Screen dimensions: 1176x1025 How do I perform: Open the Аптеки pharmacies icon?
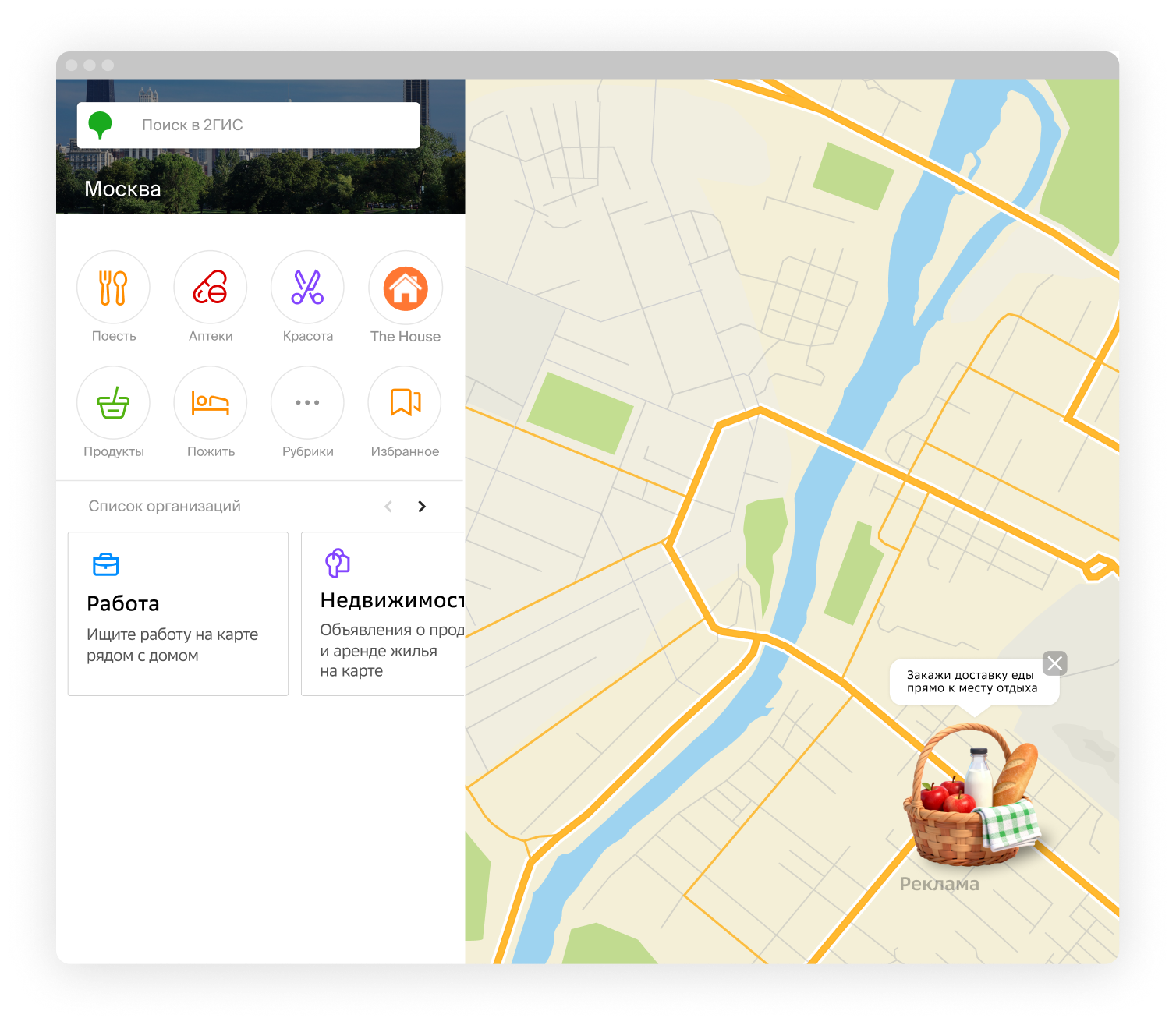tap(211, 288)
